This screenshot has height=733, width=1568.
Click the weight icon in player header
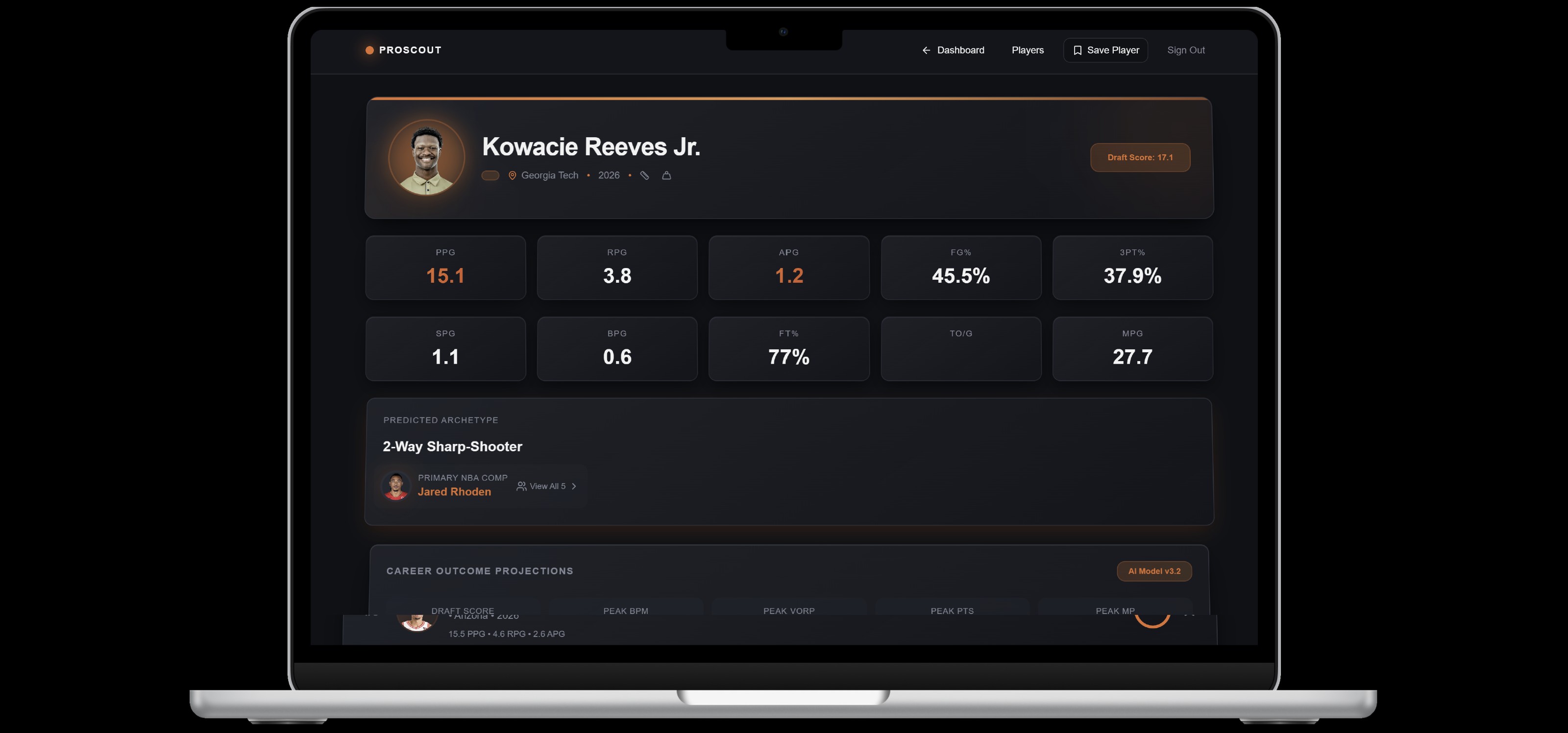666,175
